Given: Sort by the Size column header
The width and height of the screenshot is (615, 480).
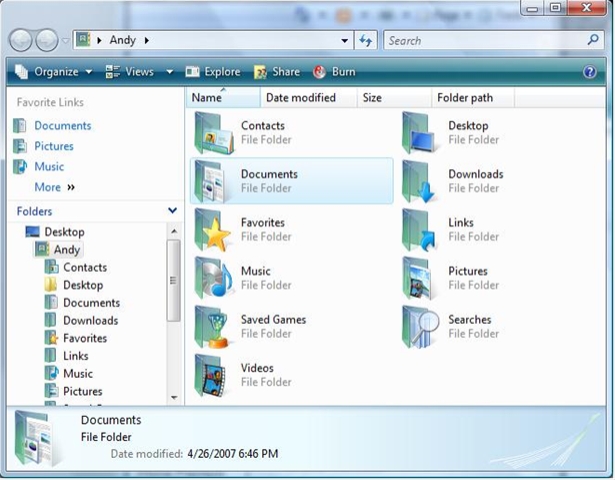Looking at the screenshot, I should pos(394,97).
